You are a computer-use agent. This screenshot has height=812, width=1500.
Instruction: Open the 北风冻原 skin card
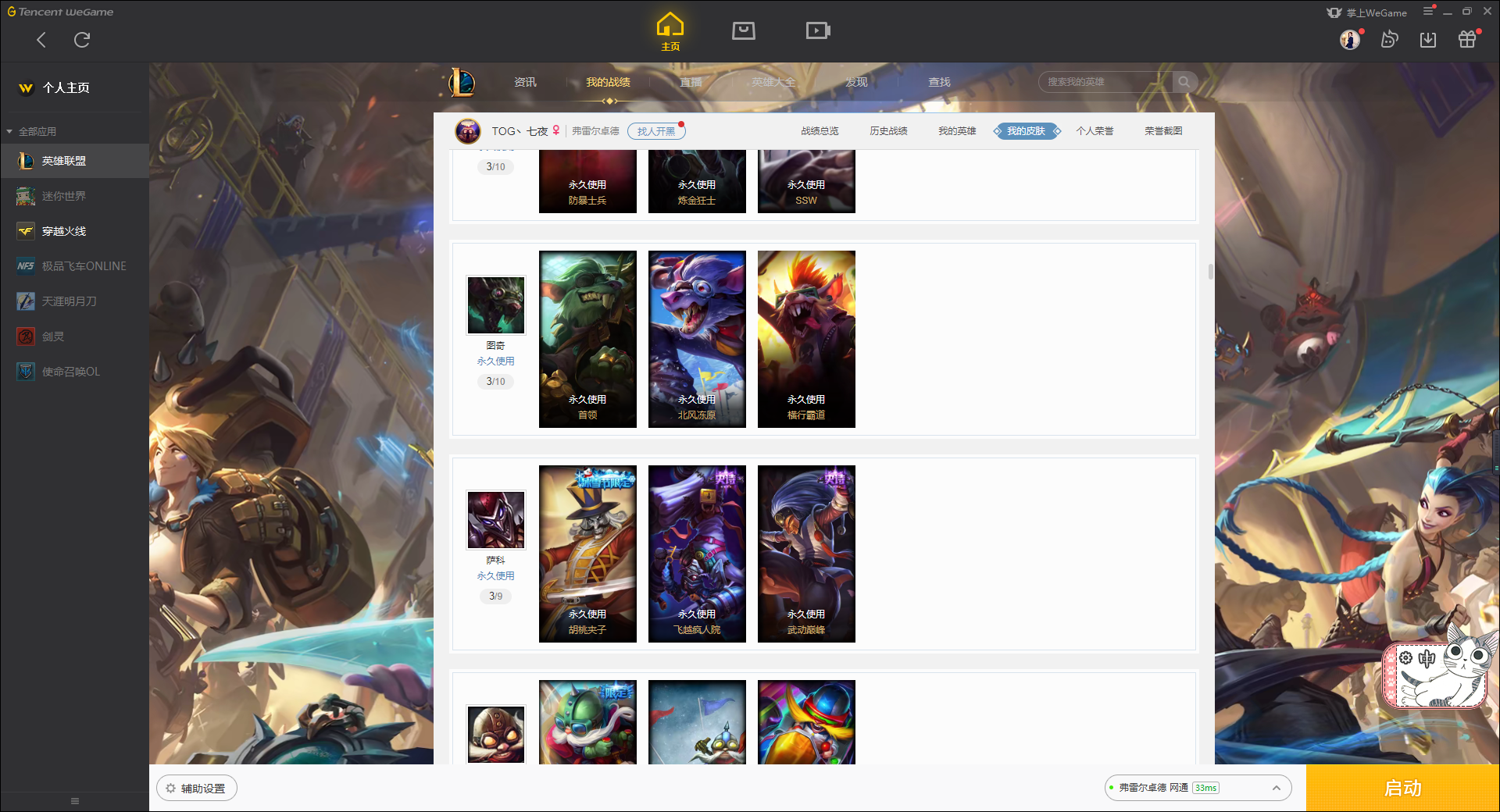(x=697, y=339)
